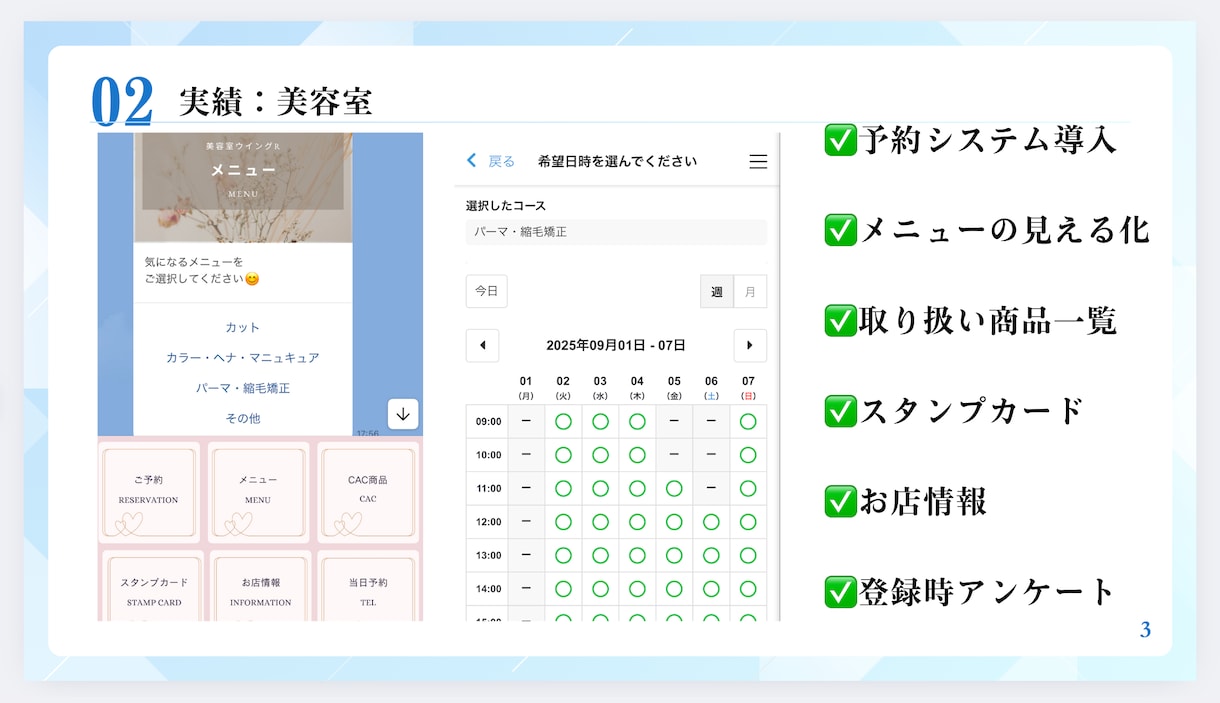The height and width of the screenshot is (703, 1220).
Task: Tap the 当日予約 TEL tile
Action: (x=368, y=587)
